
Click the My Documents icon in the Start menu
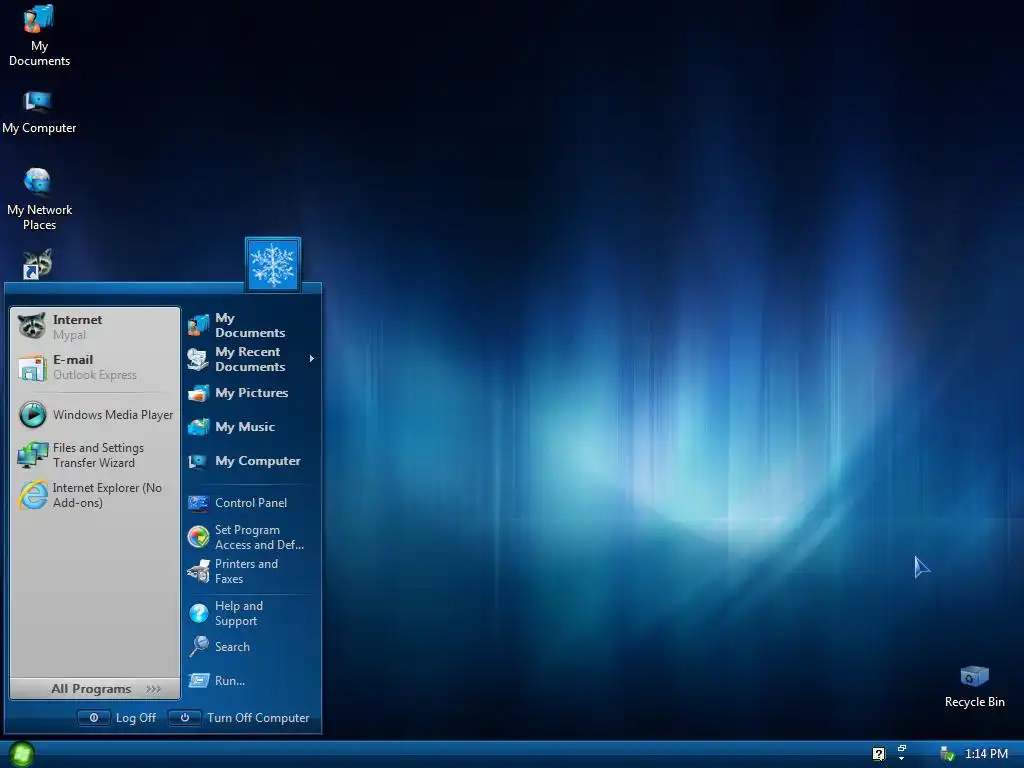[198, 325]
